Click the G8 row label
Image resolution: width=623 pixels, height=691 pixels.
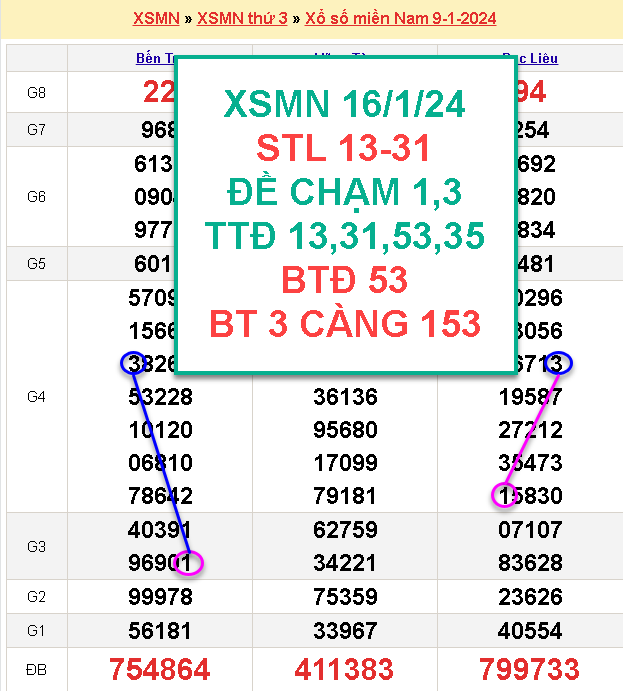pos(36,93)
